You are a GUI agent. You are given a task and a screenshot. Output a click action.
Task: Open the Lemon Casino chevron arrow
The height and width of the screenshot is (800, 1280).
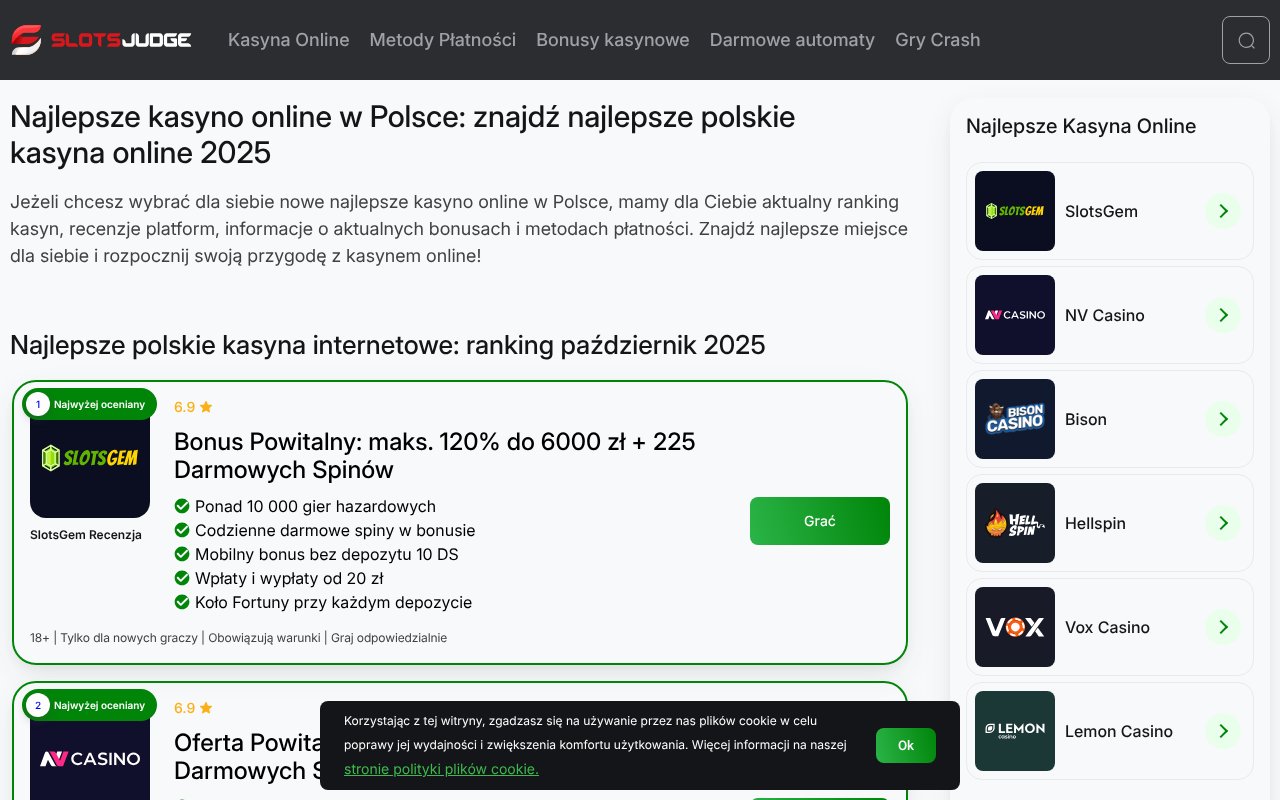click(x=1222, y=731)
